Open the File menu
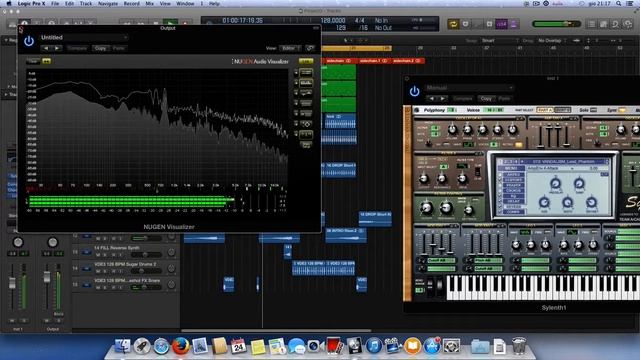640x360 pixels. coord(55,3)
